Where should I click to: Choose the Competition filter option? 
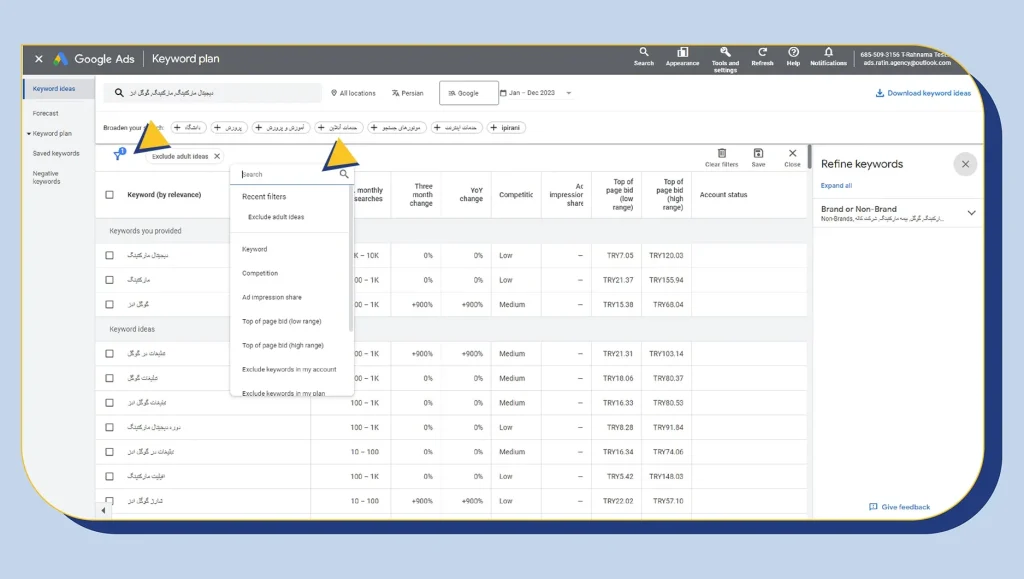(260, 273)
